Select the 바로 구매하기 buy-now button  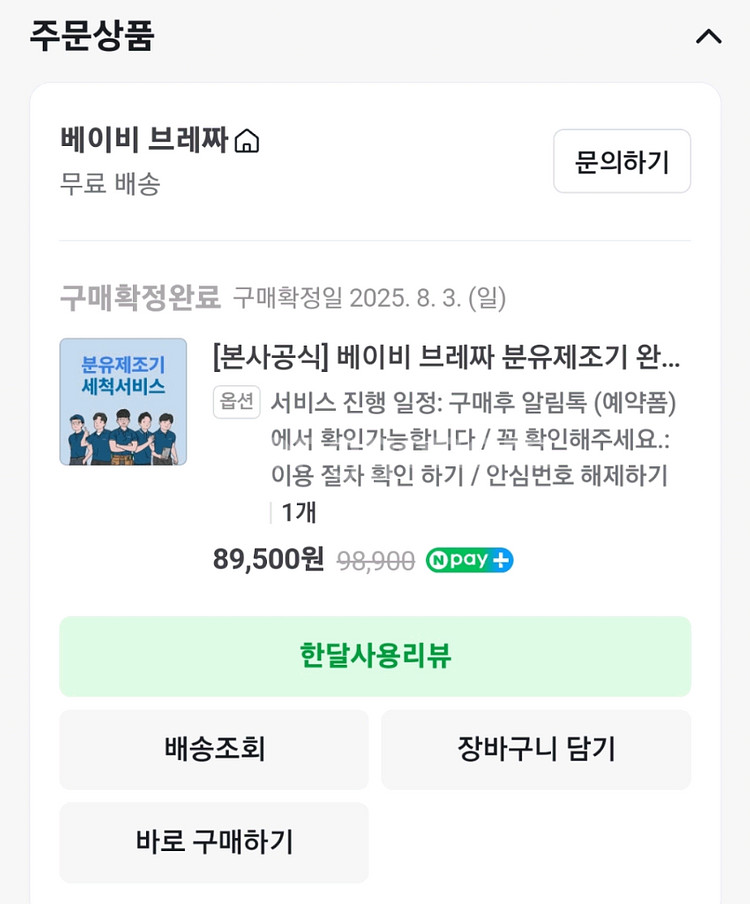coord(214,842)
